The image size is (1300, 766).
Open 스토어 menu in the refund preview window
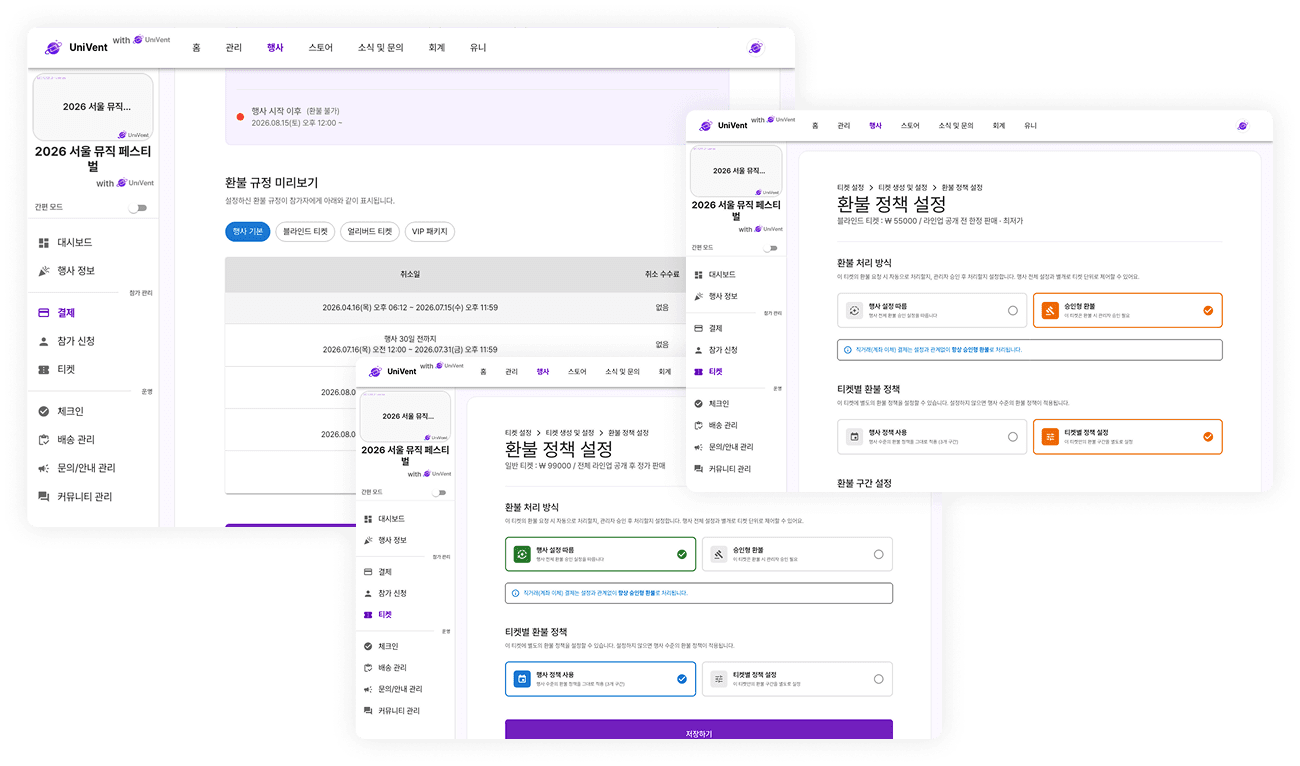click(x=321, y=48)
